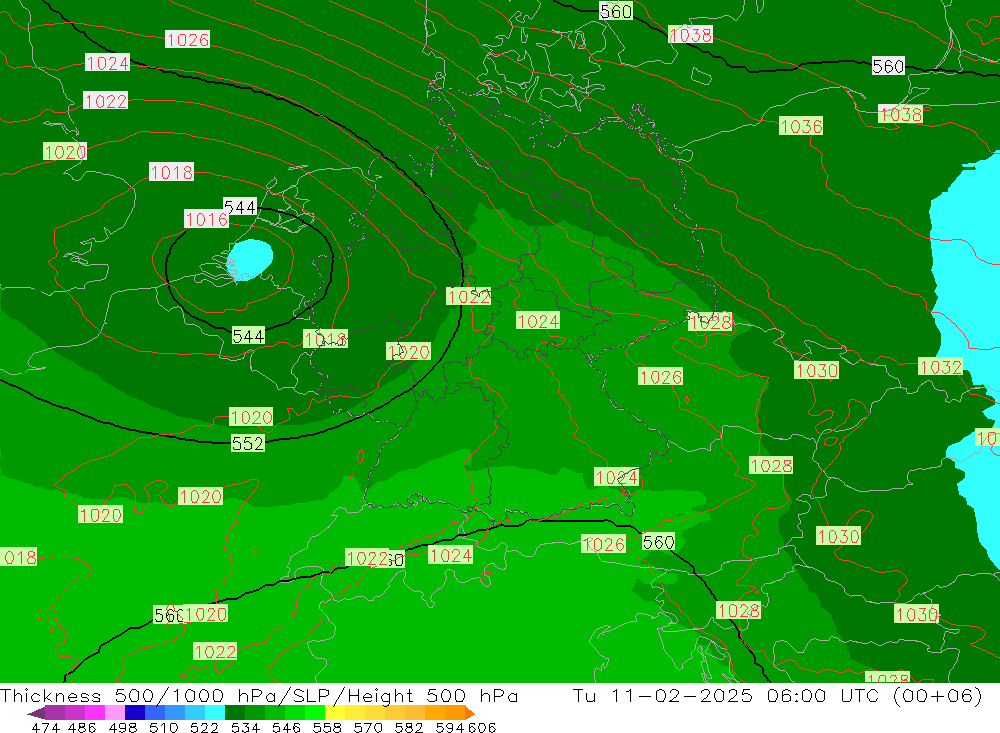Click the 1020 label directly above 552

click(251, 418)
